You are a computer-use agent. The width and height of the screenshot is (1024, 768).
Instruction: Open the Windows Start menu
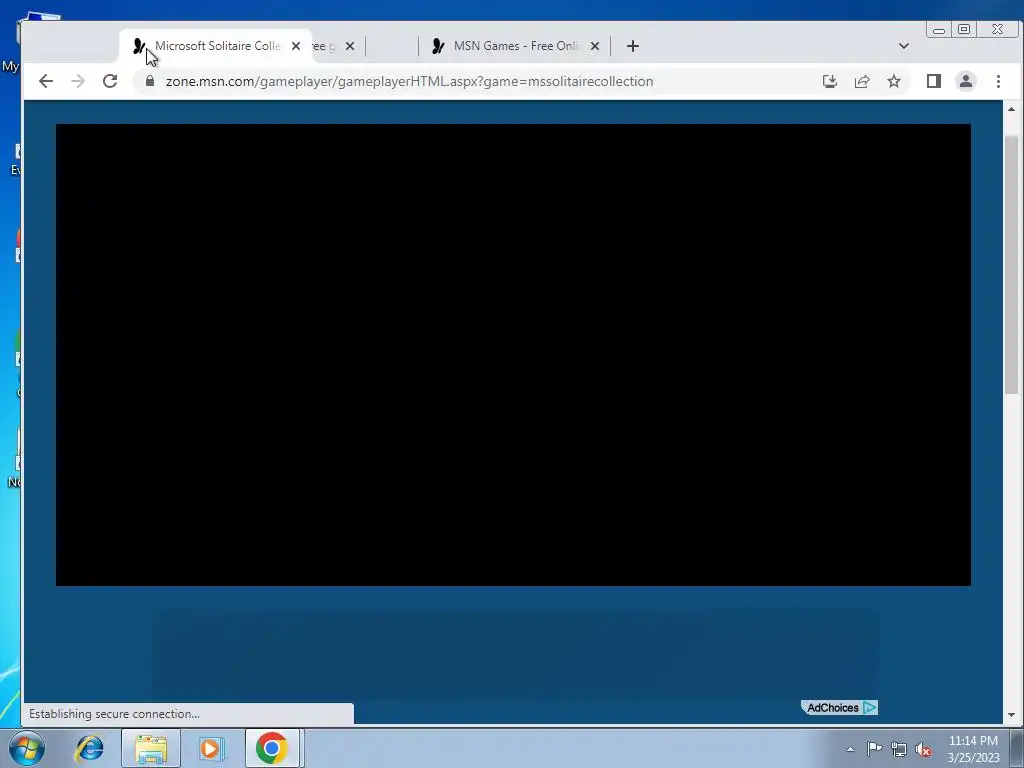pyautogui.click(x=27, y=748)
